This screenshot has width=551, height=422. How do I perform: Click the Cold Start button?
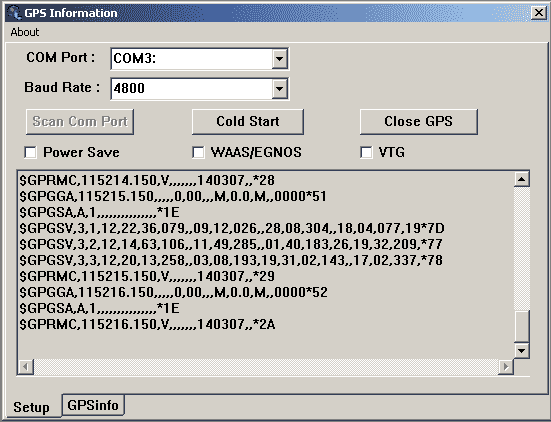pos(248,122)
